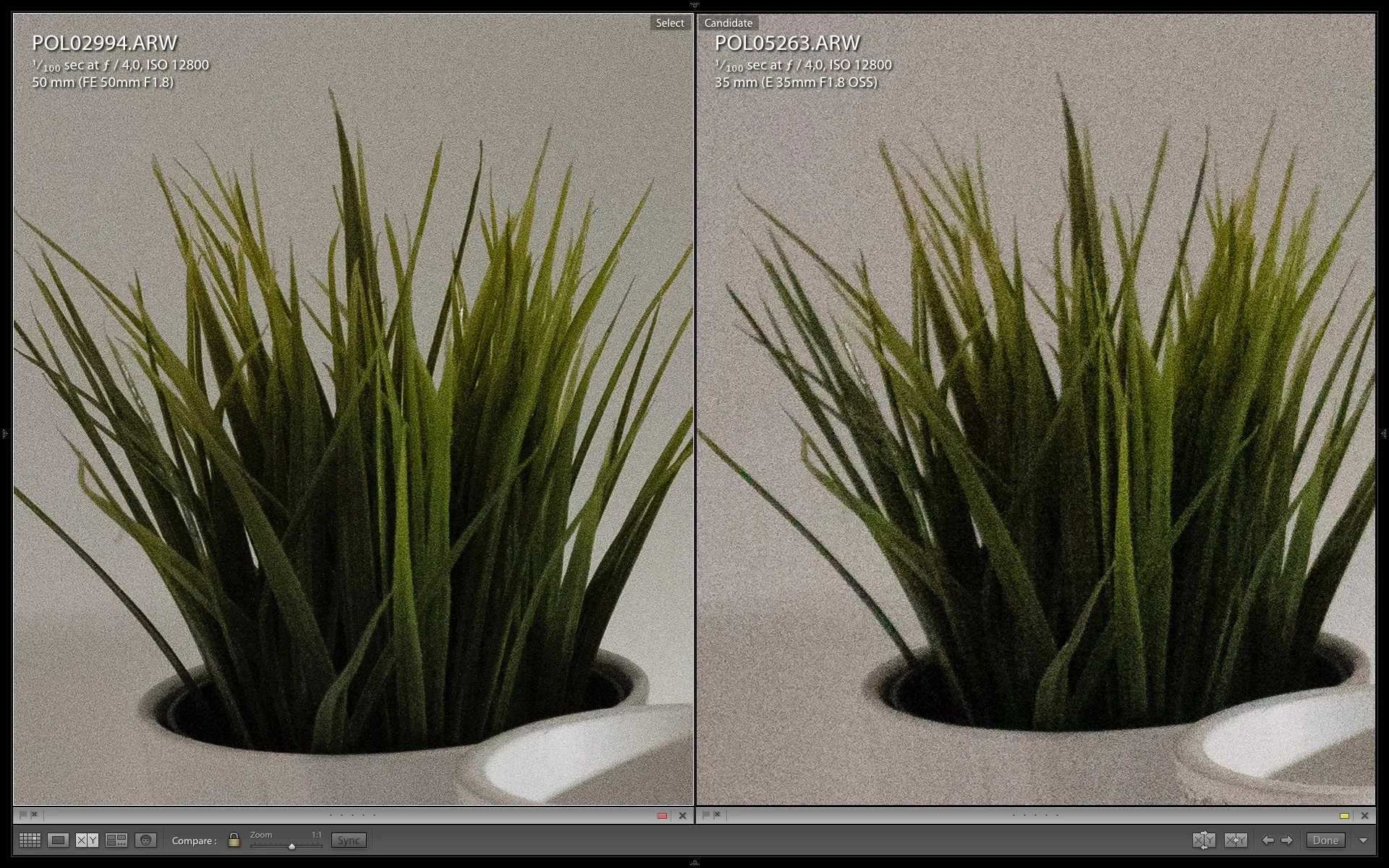The width and height of the screenshot is (1389, 868).
Task: Click the red color label of Select photo
Action: coord(662,816)
